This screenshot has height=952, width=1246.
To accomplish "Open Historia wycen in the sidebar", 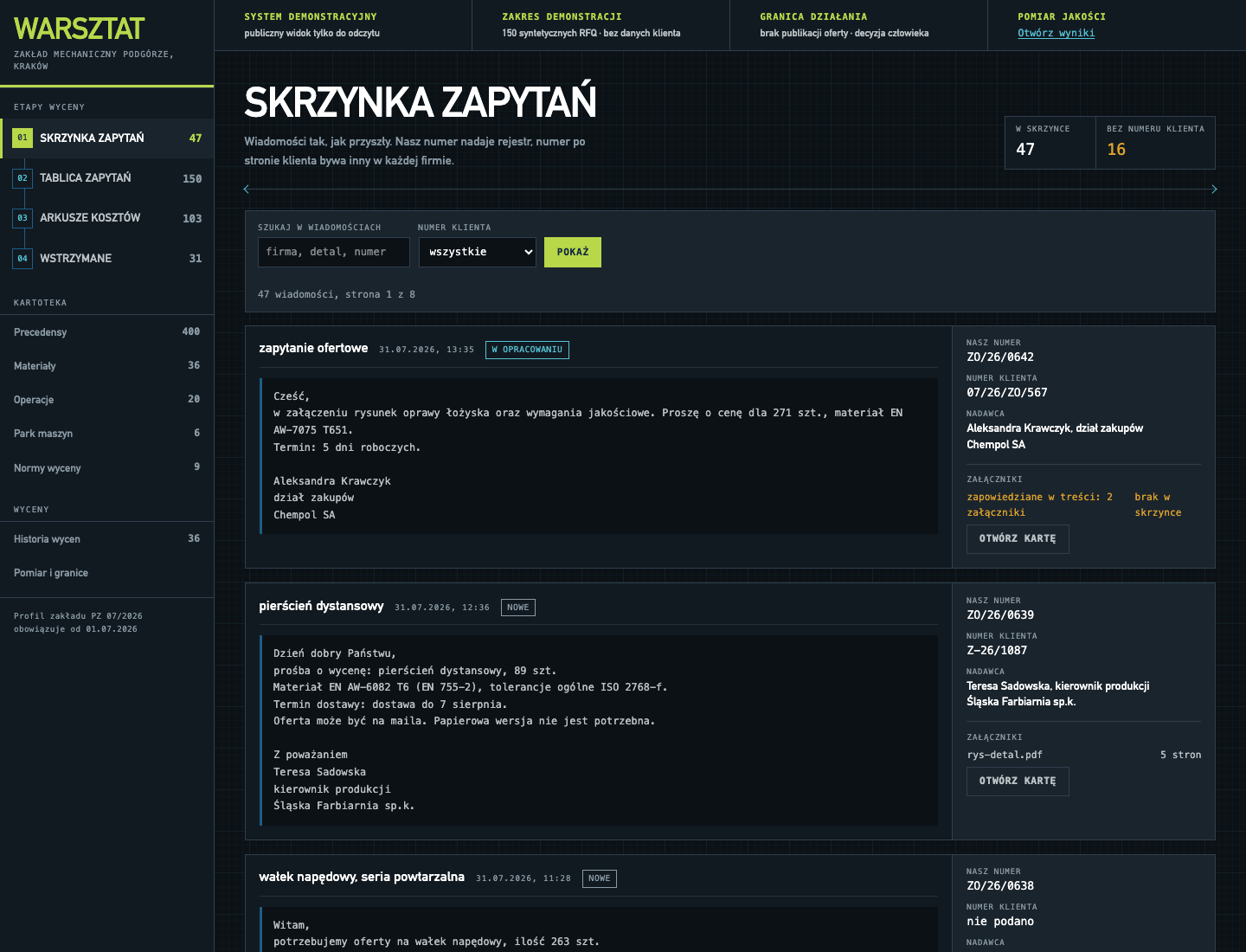I will [x=107, y=539].
